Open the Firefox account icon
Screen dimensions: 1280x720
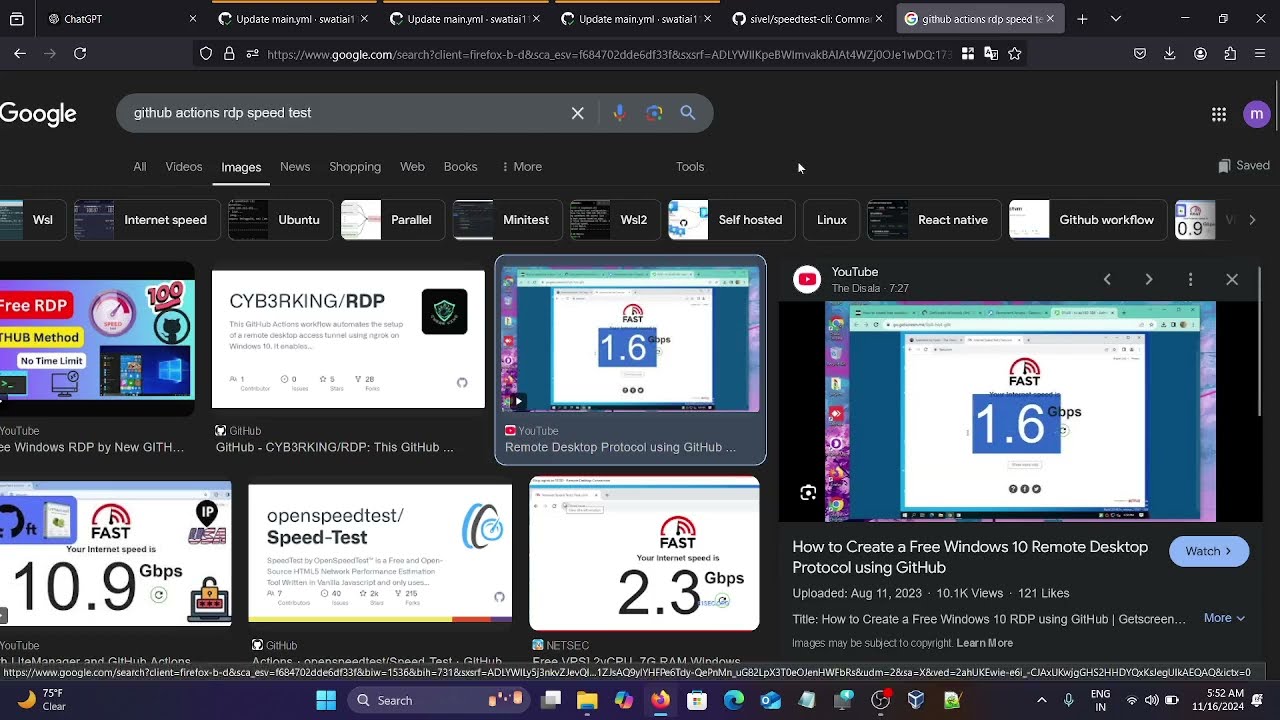coord(1200,53)
